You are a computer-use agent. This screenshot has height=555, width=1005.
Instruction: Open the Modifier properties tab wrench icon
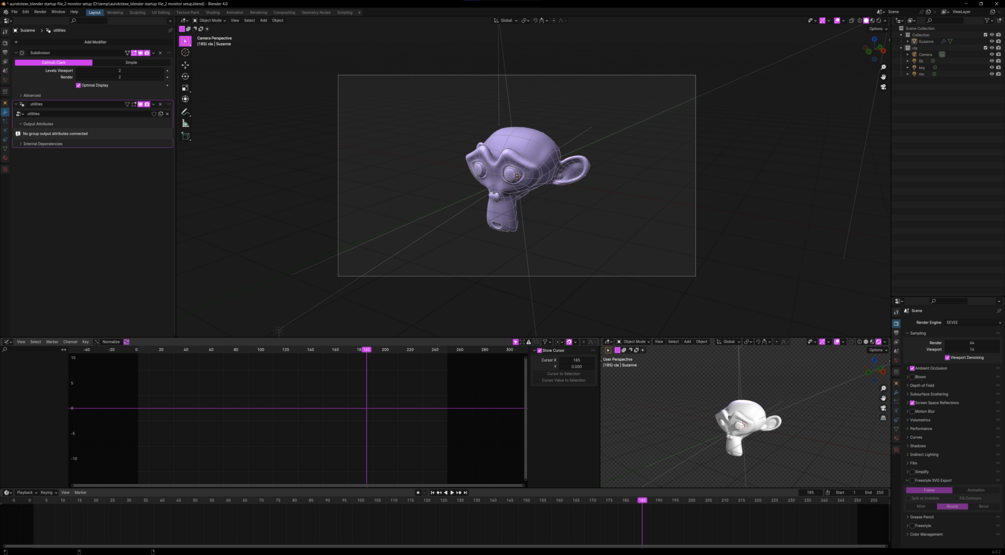5,112
